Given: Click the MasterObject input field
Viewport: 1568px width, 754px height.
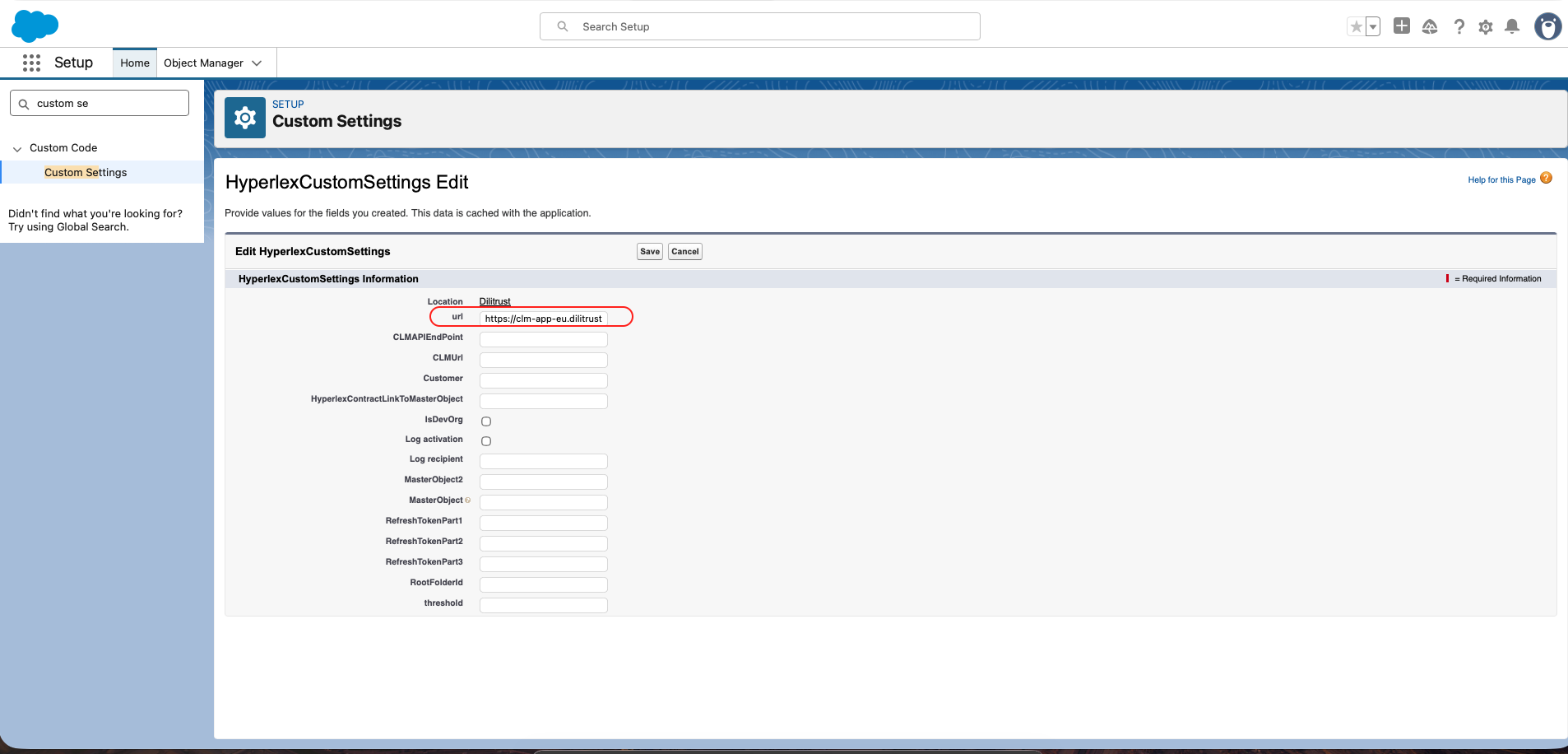Looking at the screenshot, I should pyautogui.click(x=544, y=502).
